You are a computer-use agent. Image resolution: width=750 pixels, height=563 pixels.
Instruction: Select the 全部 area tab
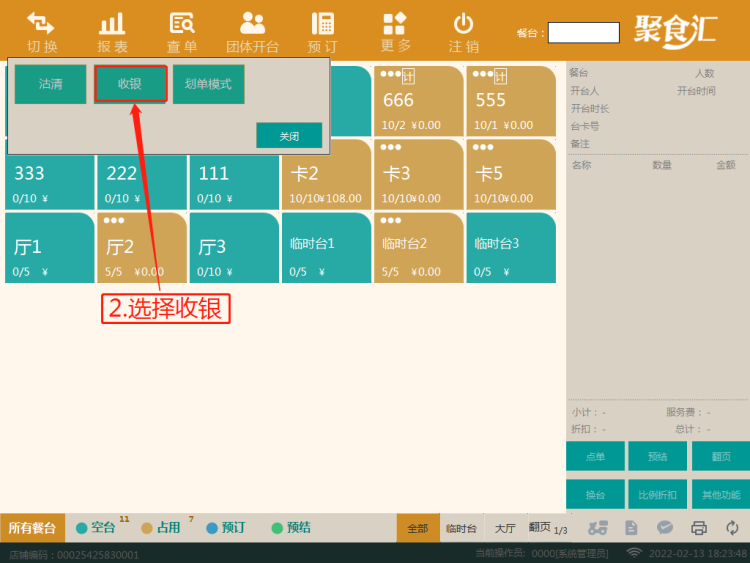[x=418, y=528]
